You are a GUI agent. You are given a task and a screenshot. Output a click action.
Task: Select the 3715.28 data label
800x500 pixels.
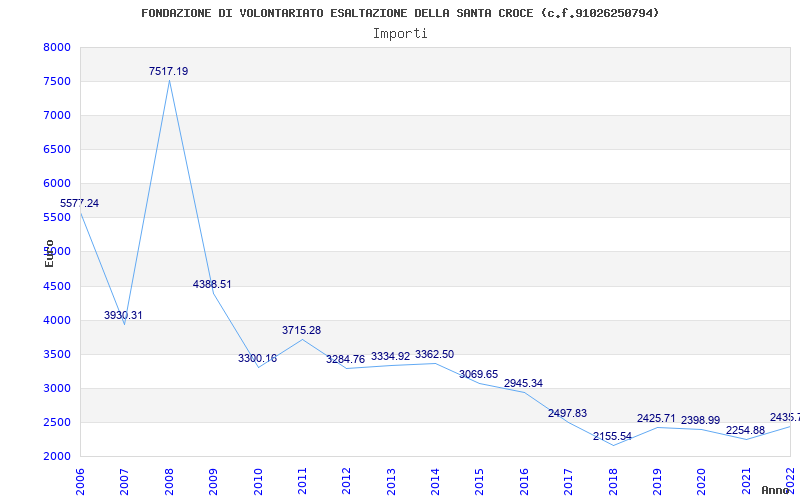[302, 330]
